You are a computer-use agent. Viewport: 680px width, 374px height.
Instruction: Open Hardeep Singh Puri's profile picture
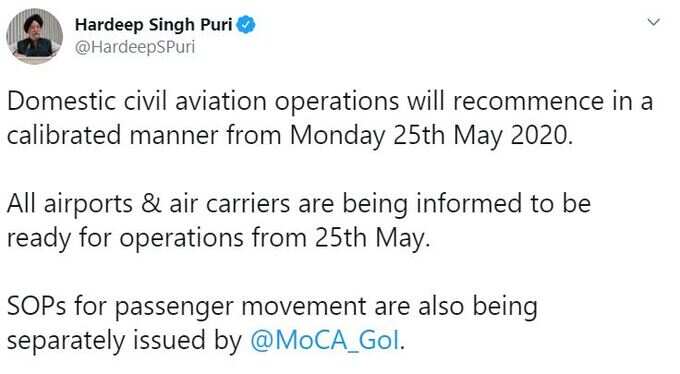[34, 36]
